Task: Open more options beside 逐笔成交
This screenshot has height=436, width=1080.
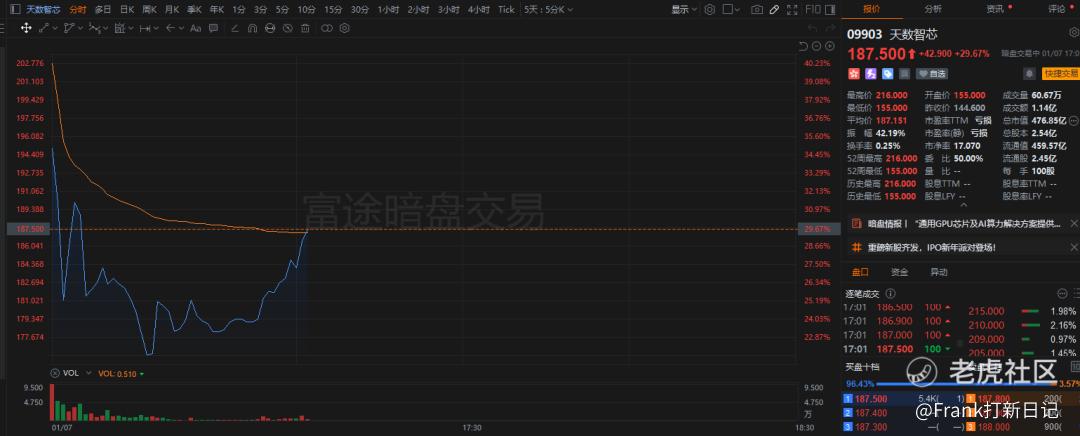Action: tap(1061, 293)
